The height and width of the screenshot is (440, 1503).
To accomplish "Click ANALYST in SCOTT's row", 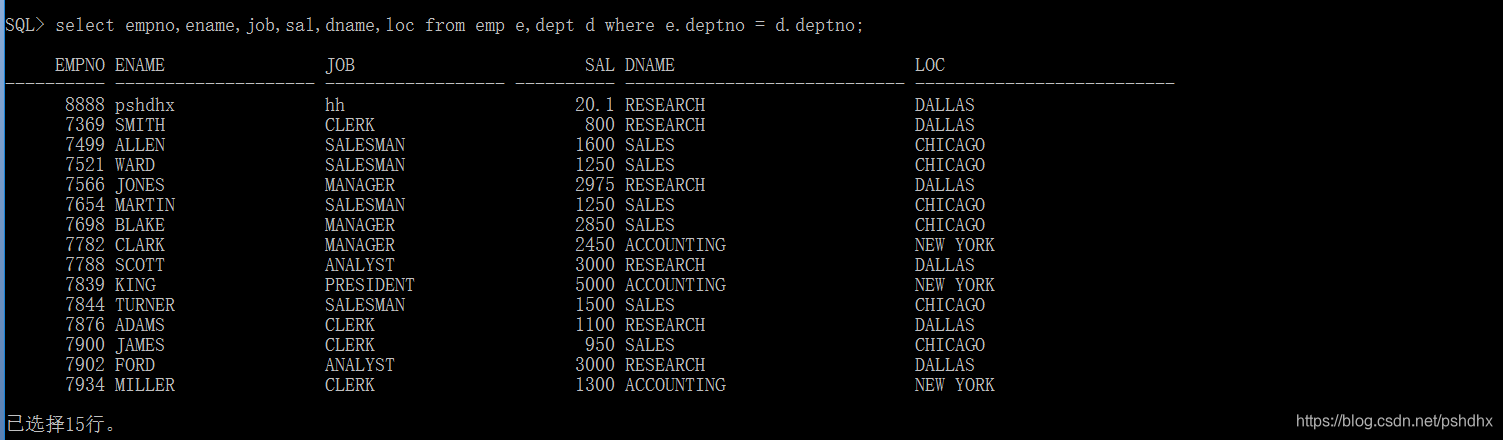I will pyautogui.click(x=360, y=265).
